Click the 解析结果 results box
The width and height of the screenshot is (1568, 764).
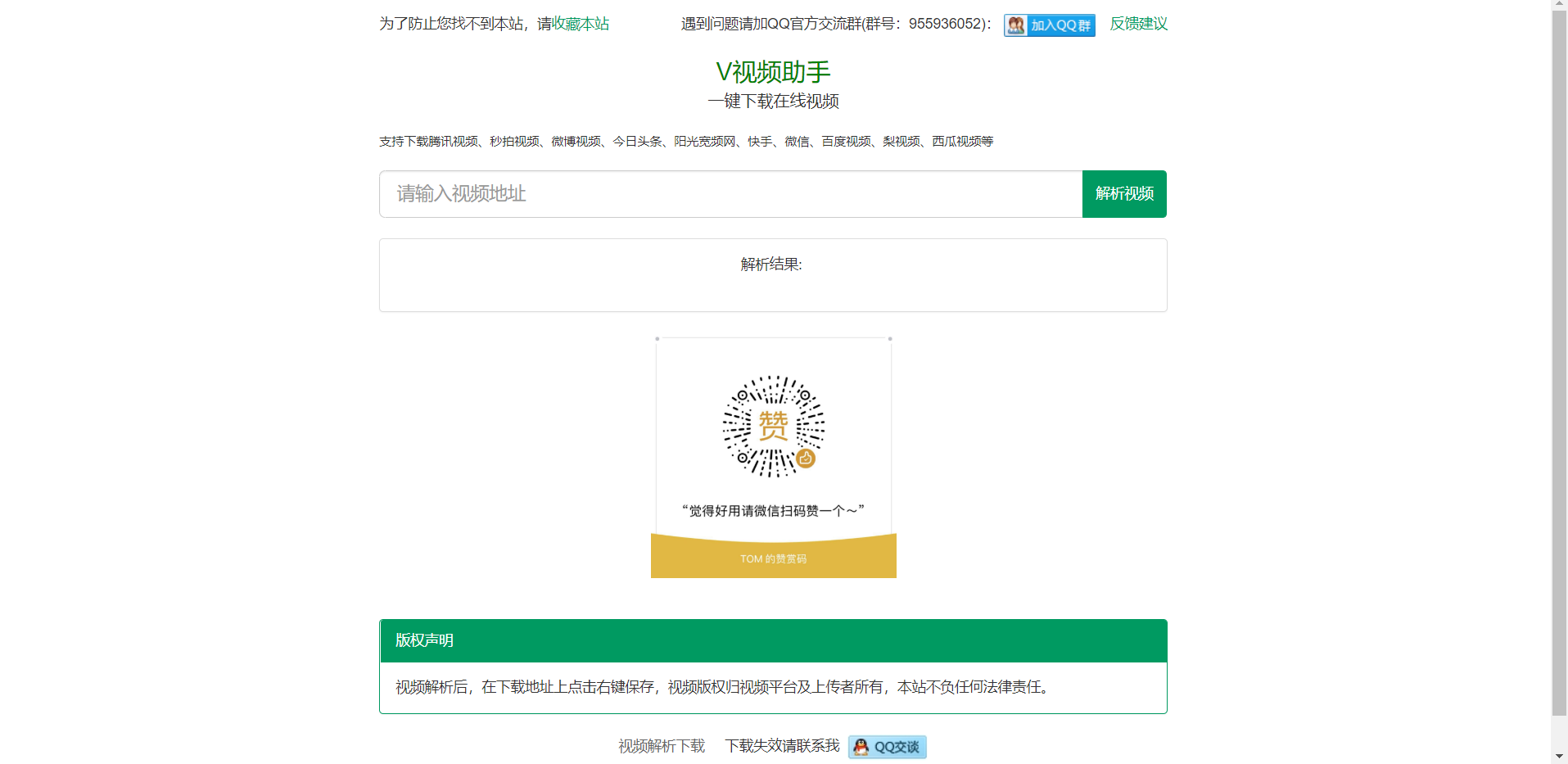tap(773, 275)
